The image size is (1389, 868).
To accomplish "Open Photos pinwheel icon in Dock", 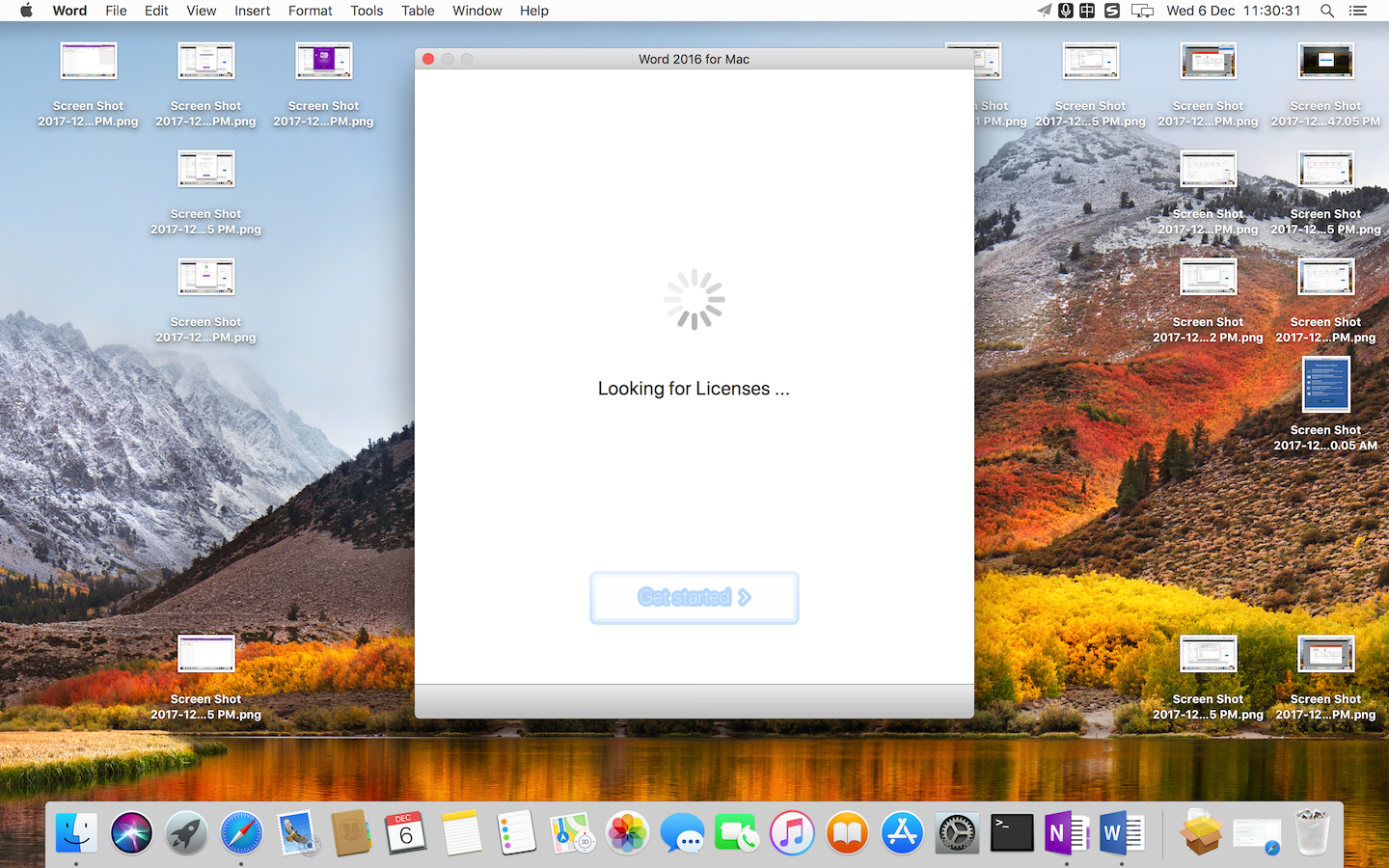I will 627,833.
